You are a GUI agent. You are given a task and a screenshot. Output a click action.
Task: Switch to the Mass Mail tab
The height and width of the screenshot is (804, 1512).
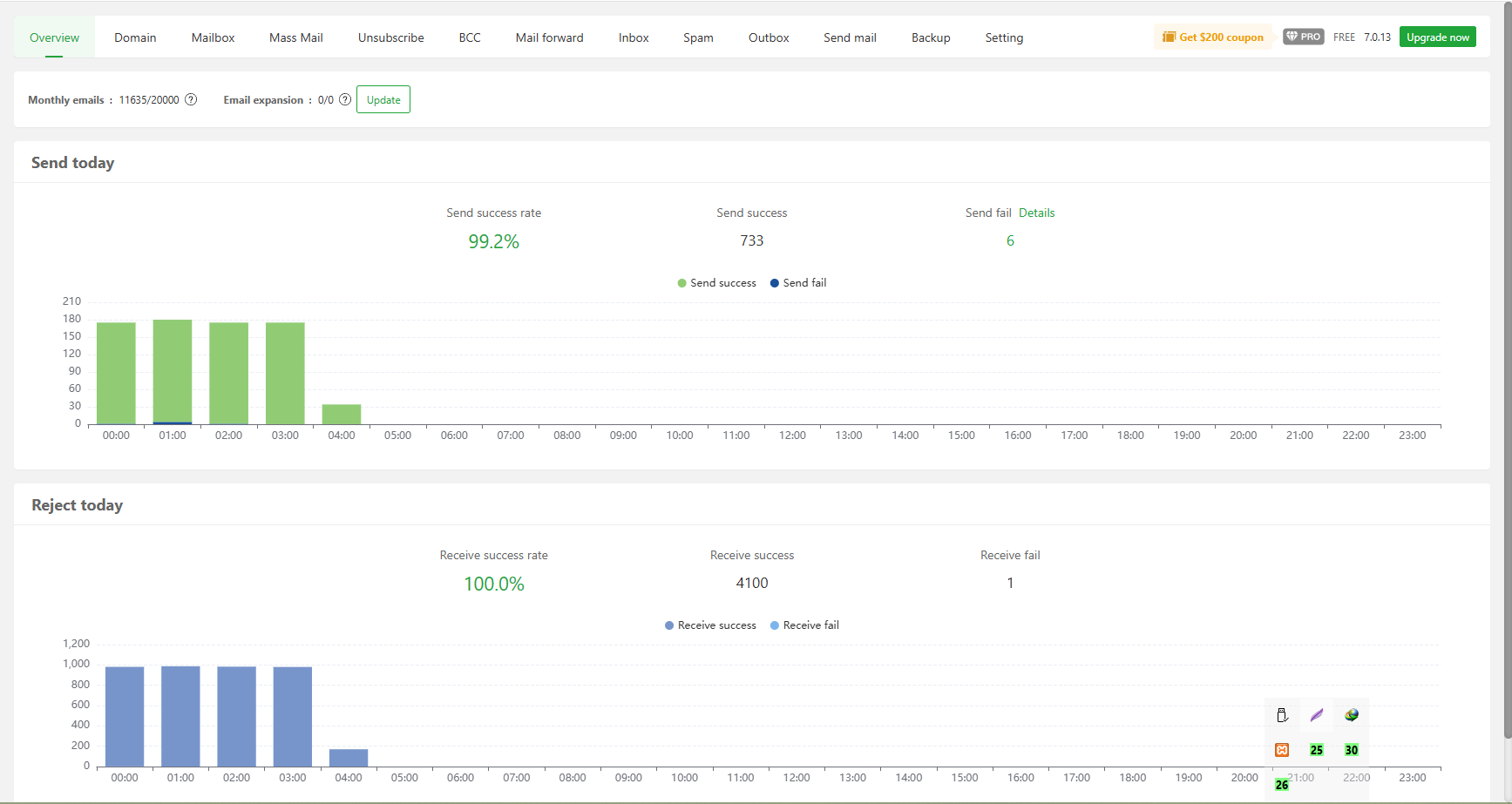pos(296,37)
